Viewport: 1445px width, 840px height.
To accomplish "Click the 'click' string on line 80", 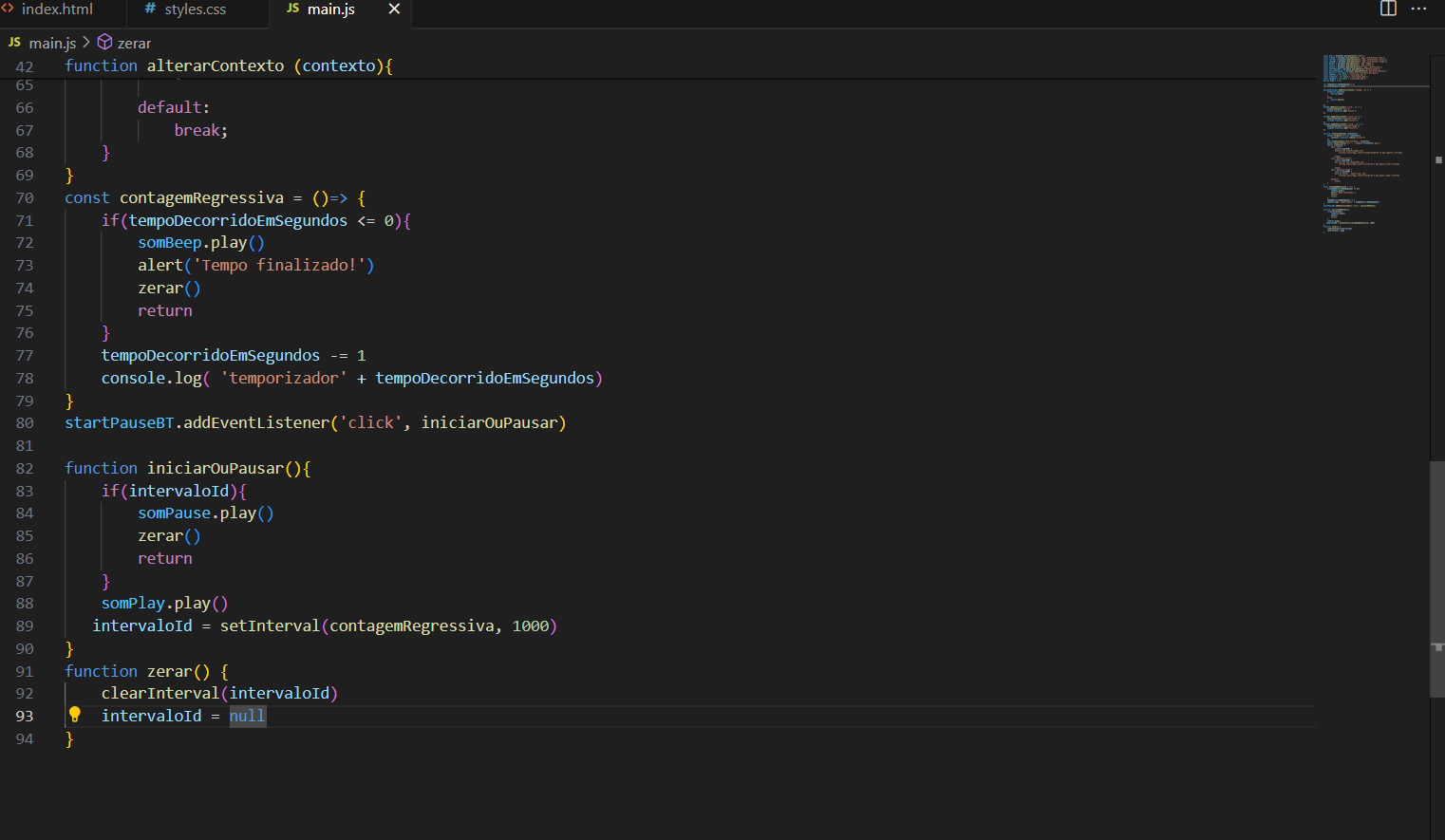I will [370, 422].
